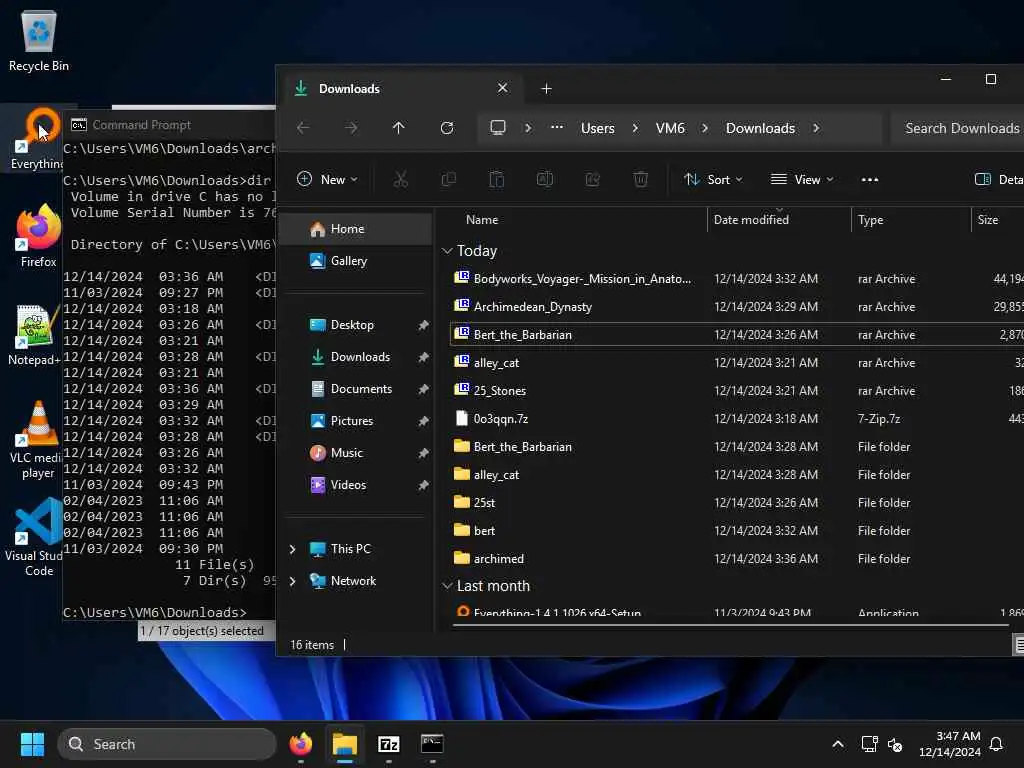
Task: Collapse the Today group
Action: coord(447,251)
